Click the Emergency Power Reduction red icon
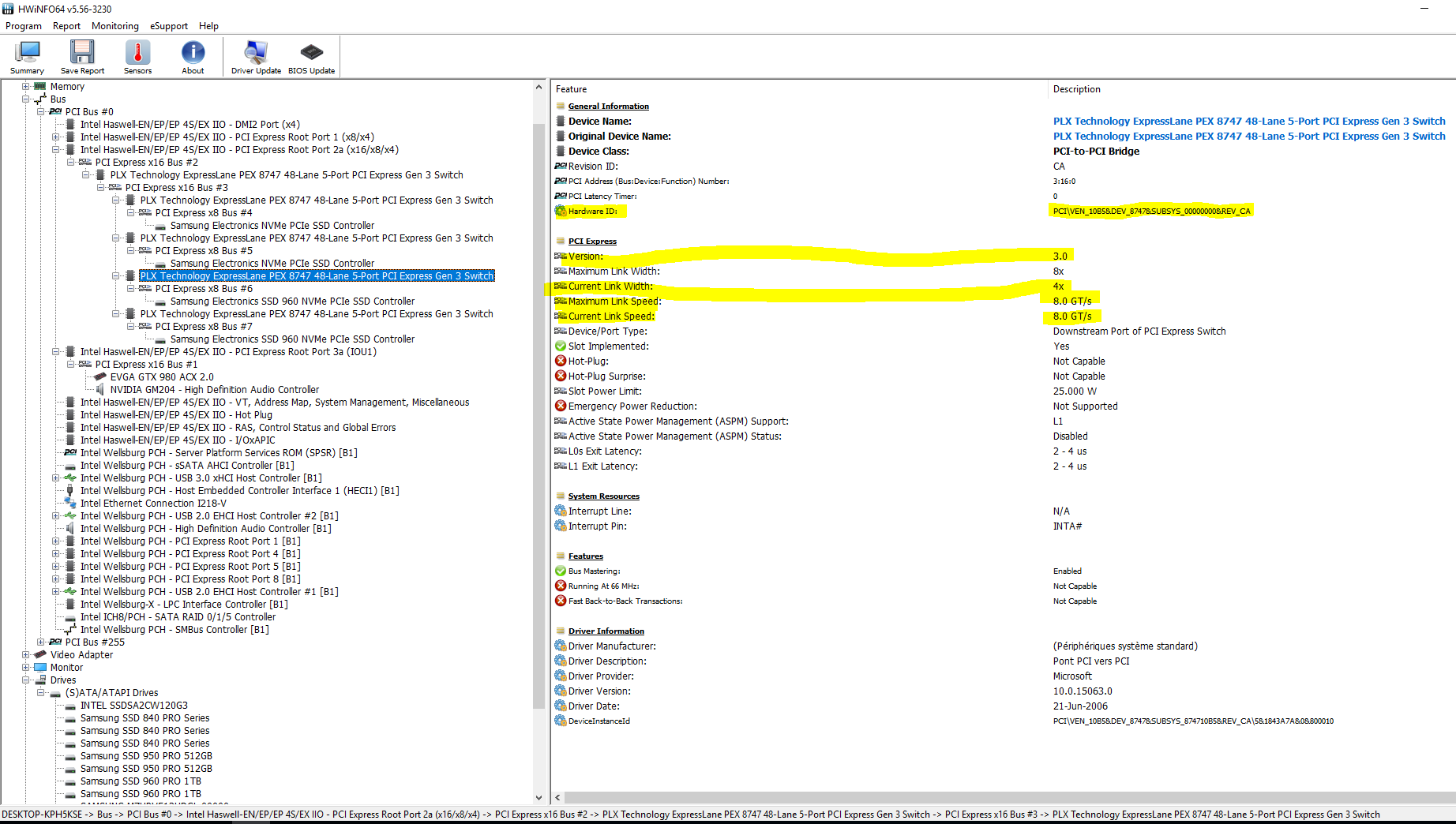This screenshot has height=824, width=1456. click(561, 406)
